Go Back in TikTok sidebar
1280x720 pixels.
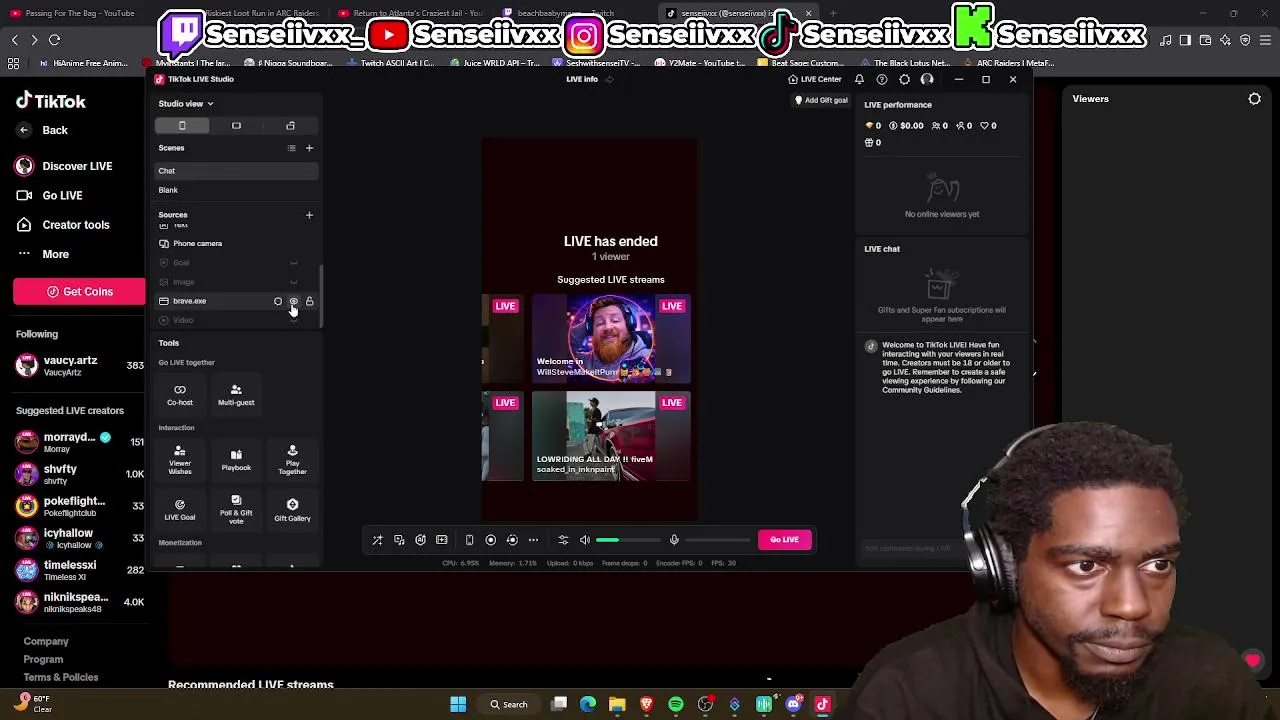[x=44, y=130]
